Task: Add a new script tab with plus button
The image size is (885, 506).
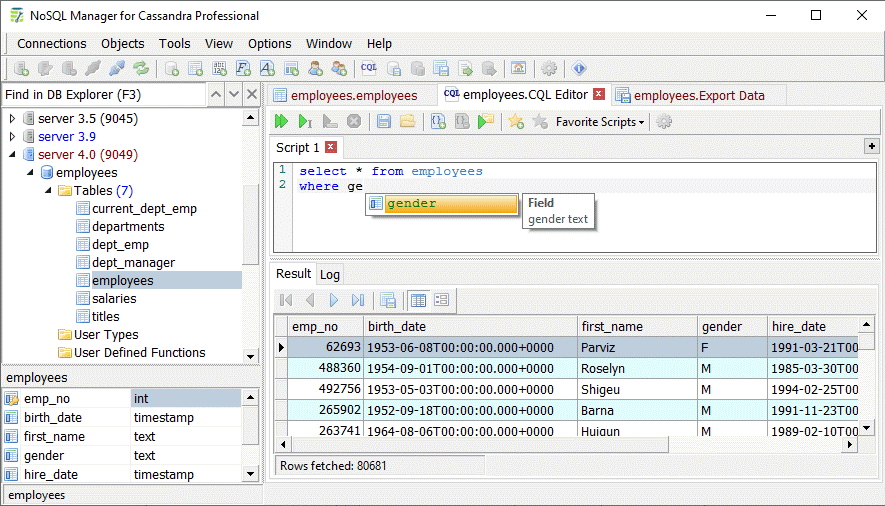Action: [871, 147]
